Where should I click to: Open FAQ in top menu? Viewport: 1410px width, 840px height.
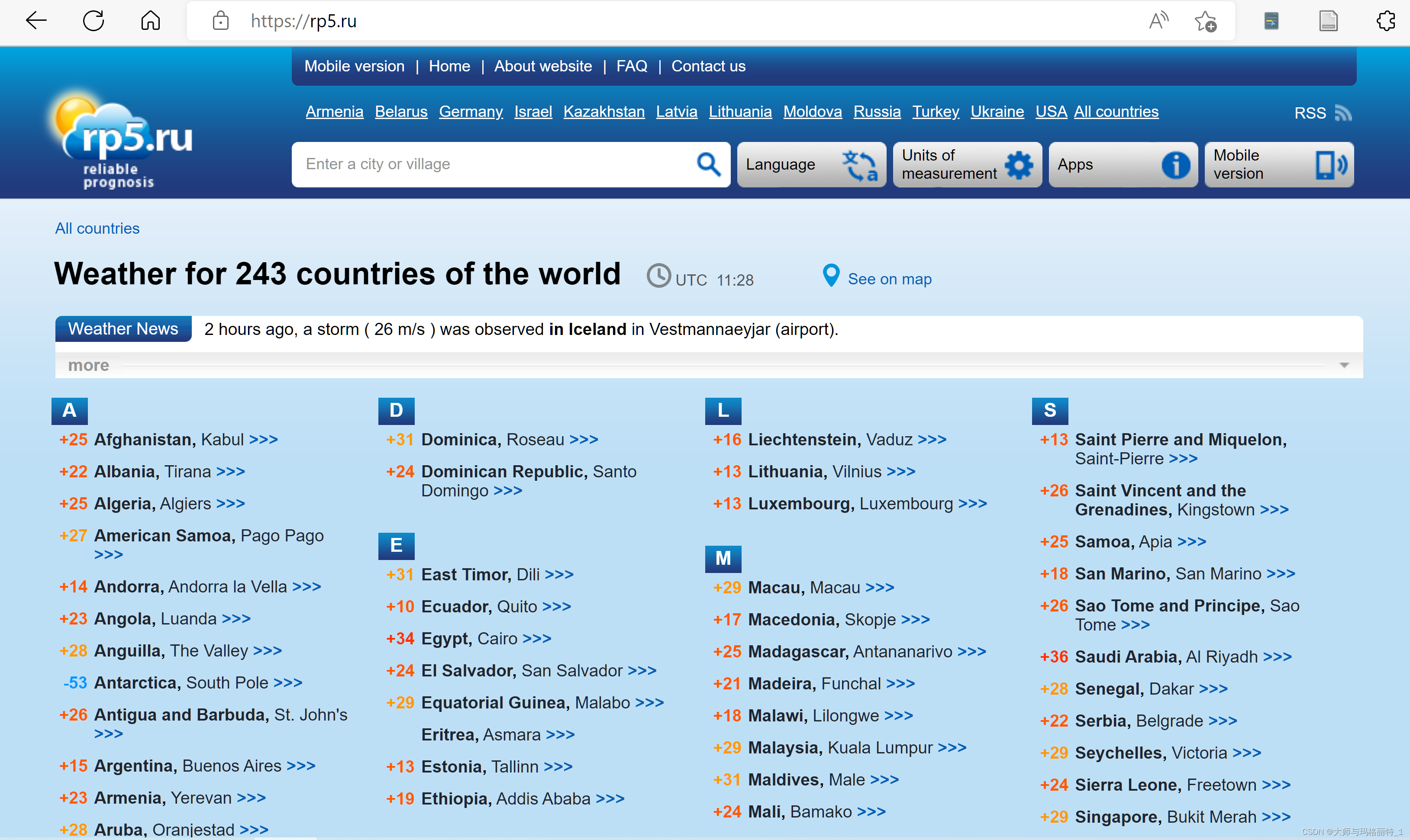(632, 66)
